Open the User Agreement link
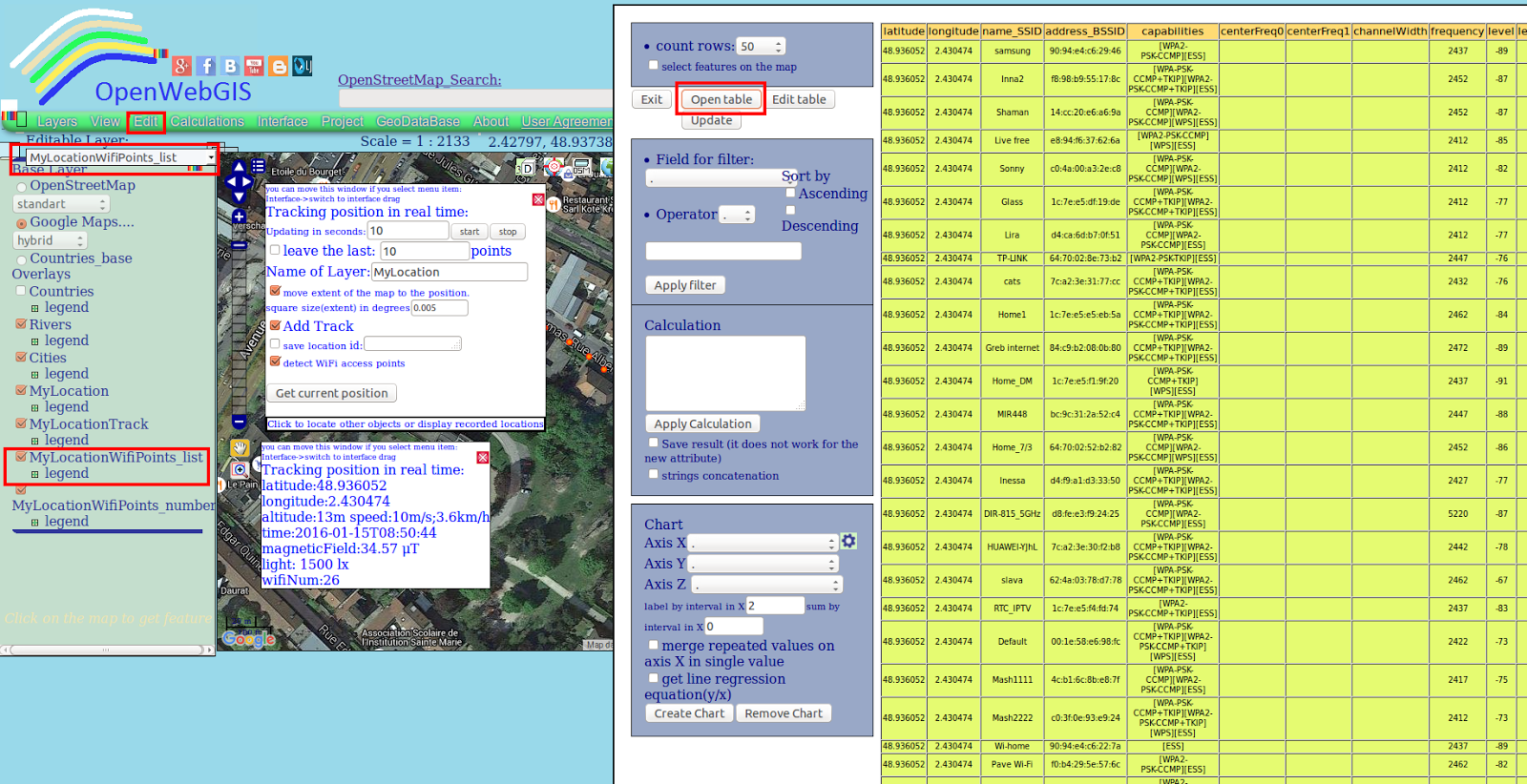Image resolution: width=1527 pixels, height=784 pixels. pyautogui.click(x=567, y=121)
